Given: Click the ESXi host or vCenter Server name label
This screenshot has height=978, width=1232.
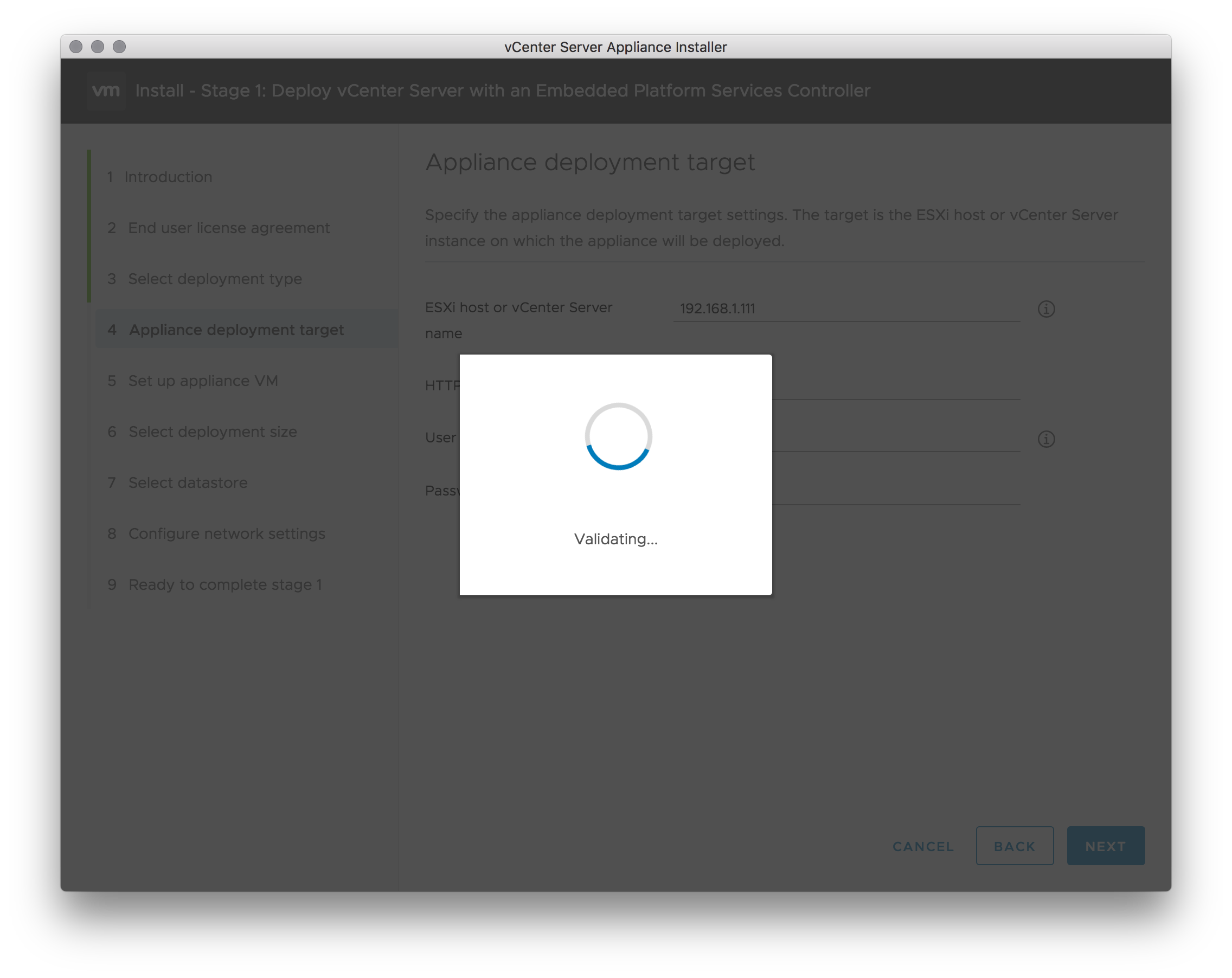Looking at the screenshot, I should click(x=518, y=320).
